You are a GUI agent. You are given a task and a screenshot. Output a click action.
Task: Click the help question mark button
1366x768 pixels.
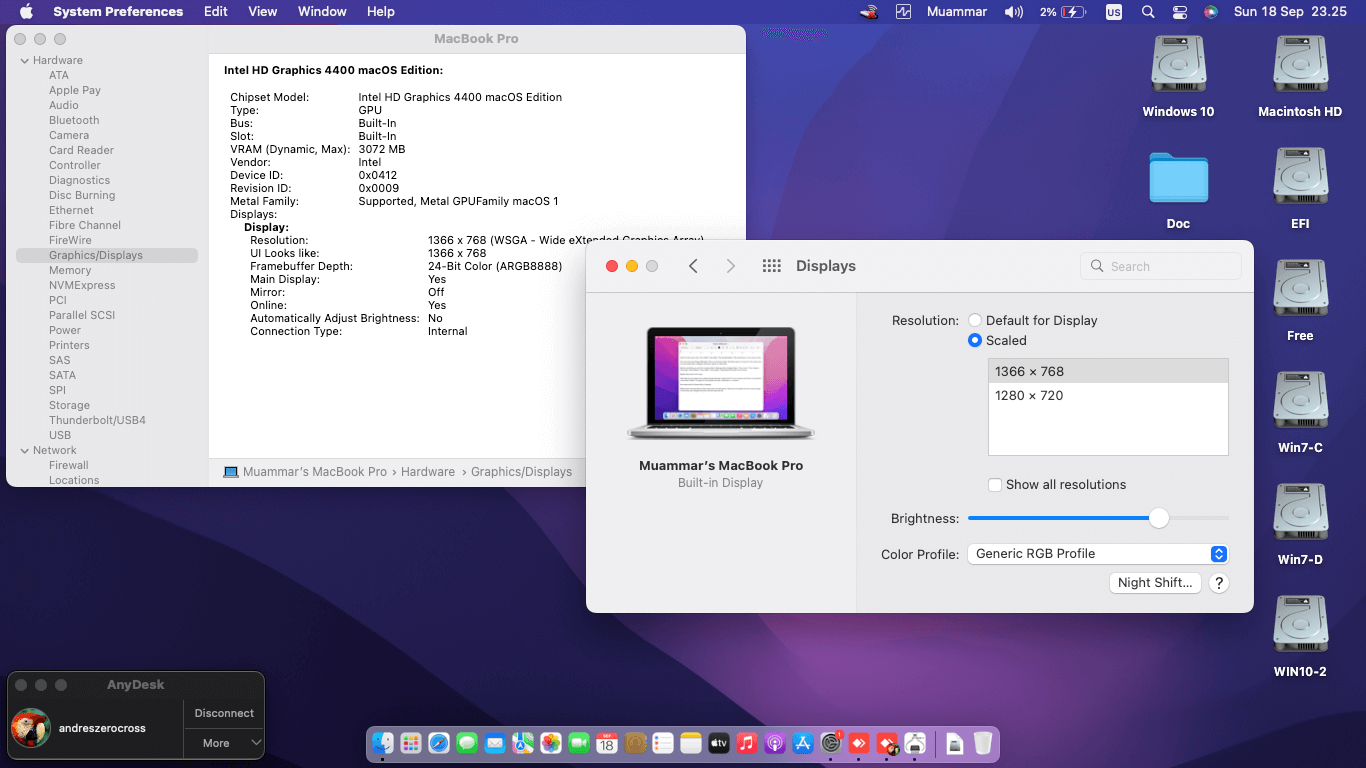pos(1218,583)
